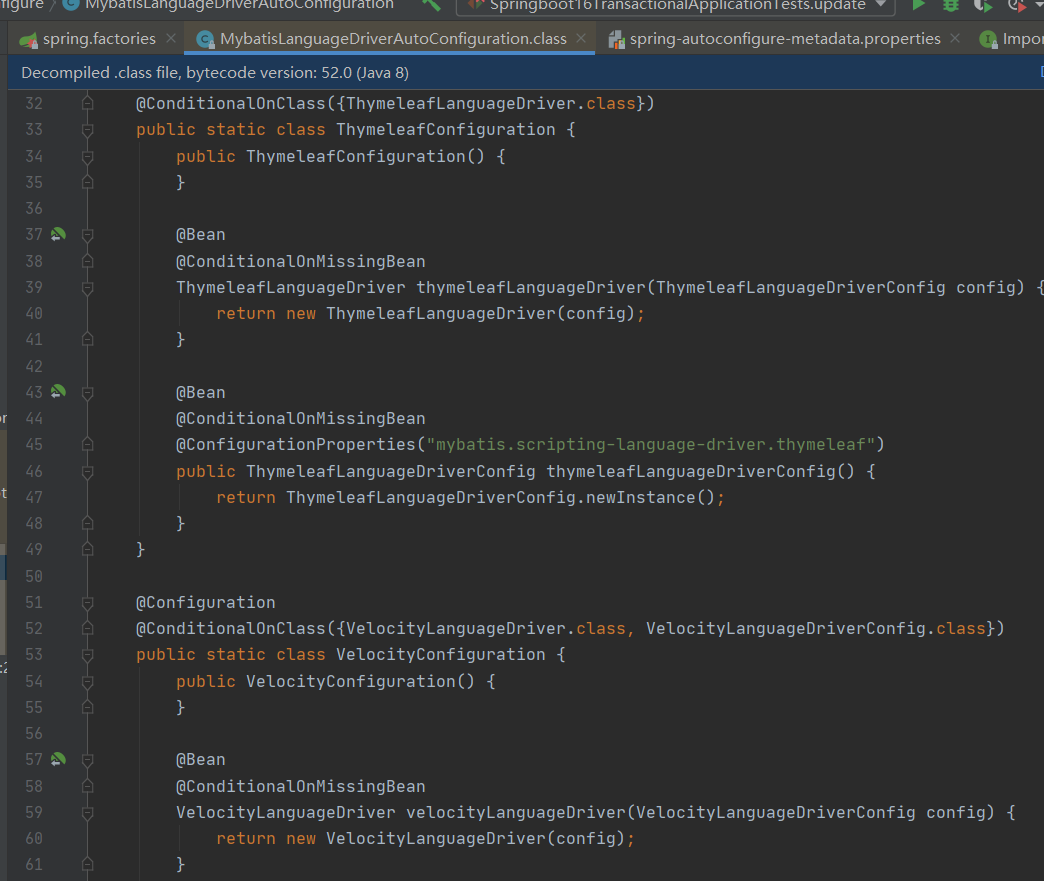Toggle the fold marker at line 32
The width and height of the screenshot is (1044, 881).
click(87, 103)
